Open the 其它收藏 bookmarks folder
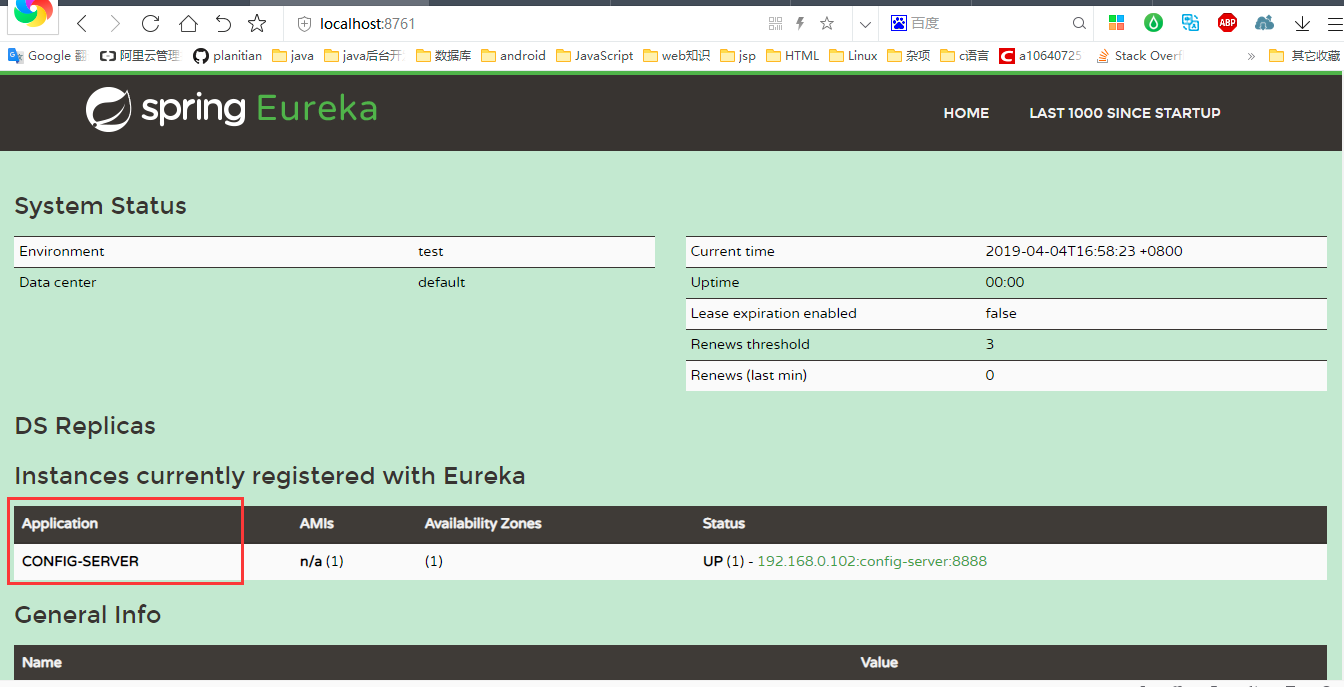The height and width of the screenshot is (687, 1344). point(1305,56)
